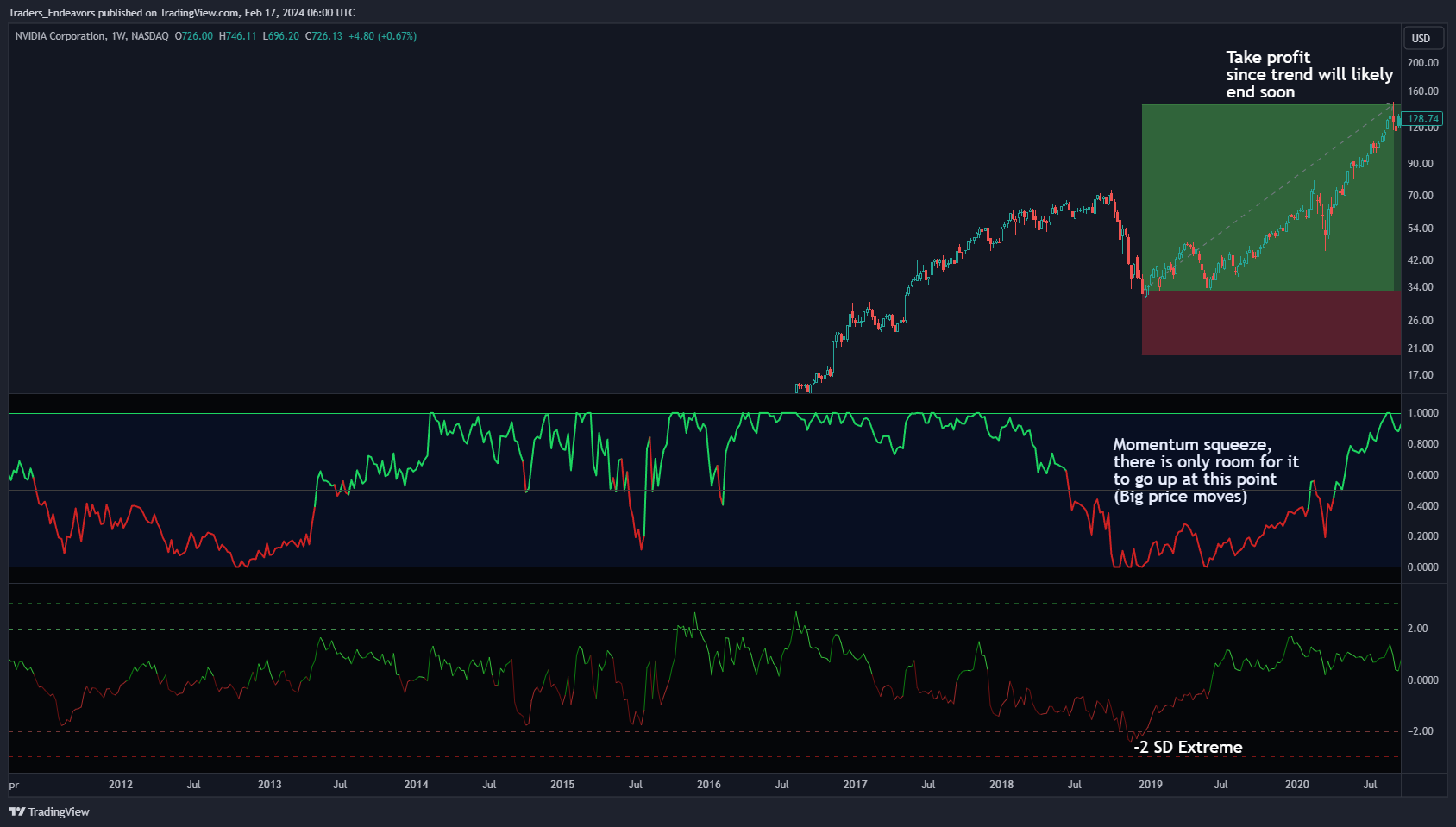Click the 2018 year label on the time axis
The image size is (1456, 827).
1001,785
